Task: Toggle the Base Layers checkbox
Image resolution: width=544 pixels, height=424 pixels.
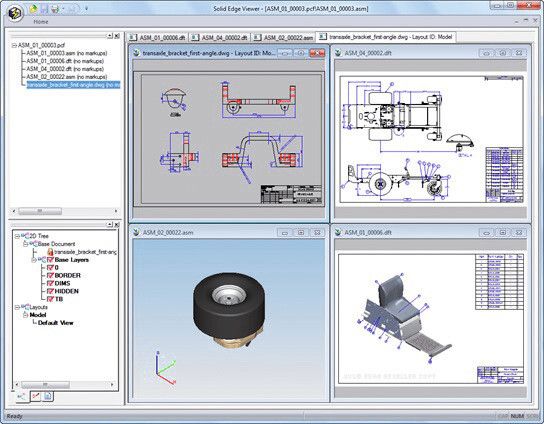Action: click(50, 260)
